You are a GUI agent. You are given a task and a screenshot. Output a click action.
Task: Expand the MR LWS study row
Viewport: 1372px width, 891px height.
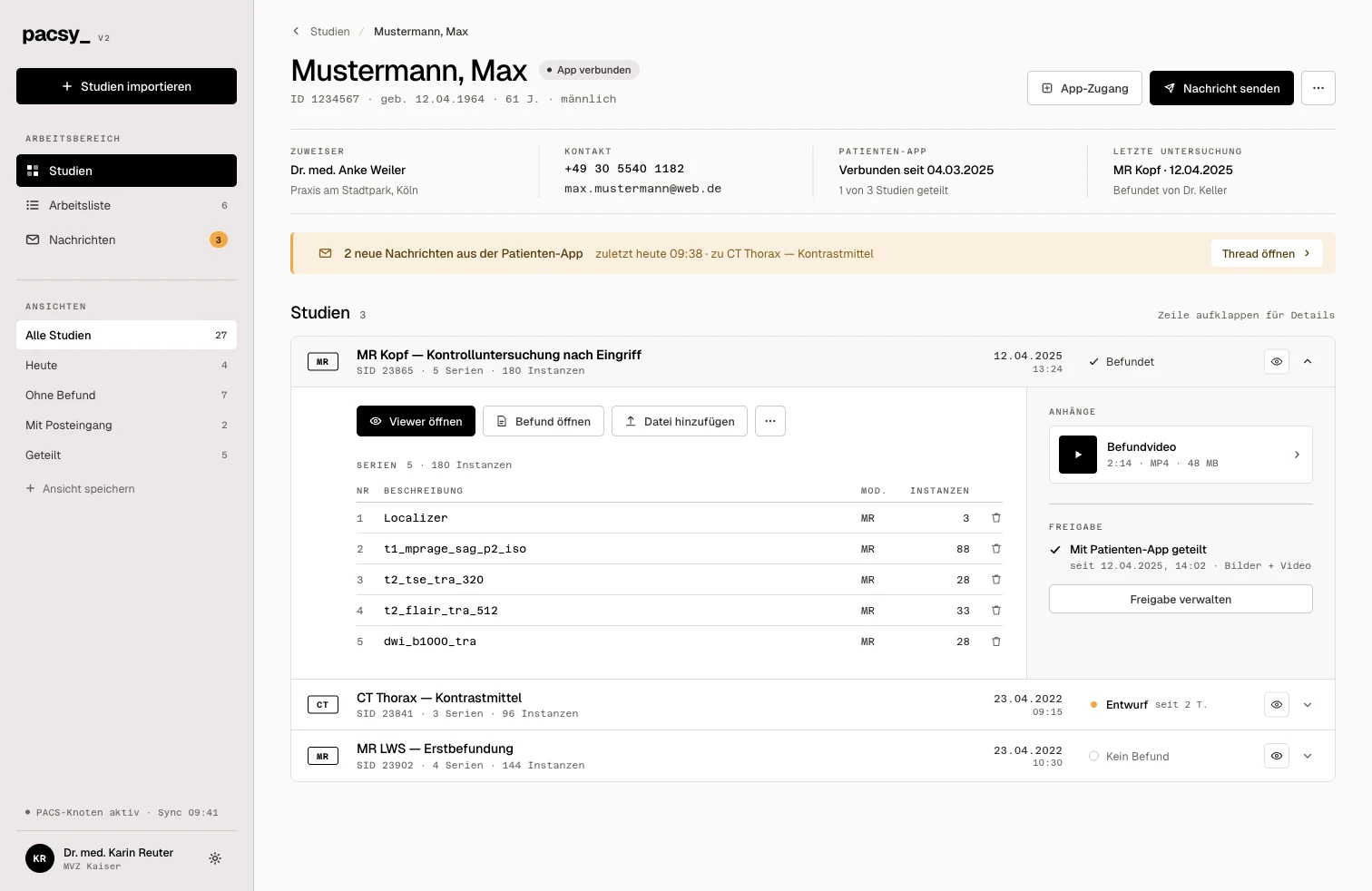coord(1308,756)
